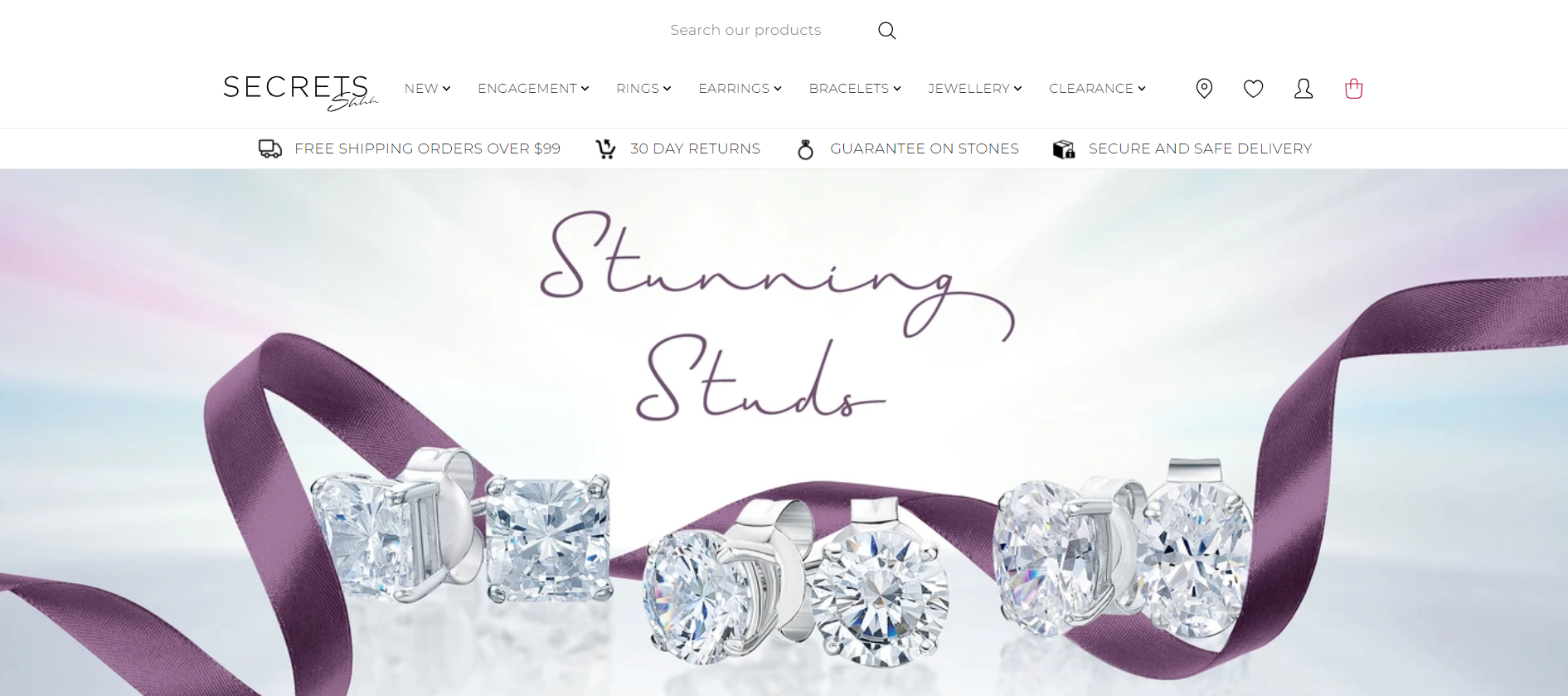Expand the ENGAGEMENT dropdown menu
Screen dimensions: 1568x696
tap(533, 89)
